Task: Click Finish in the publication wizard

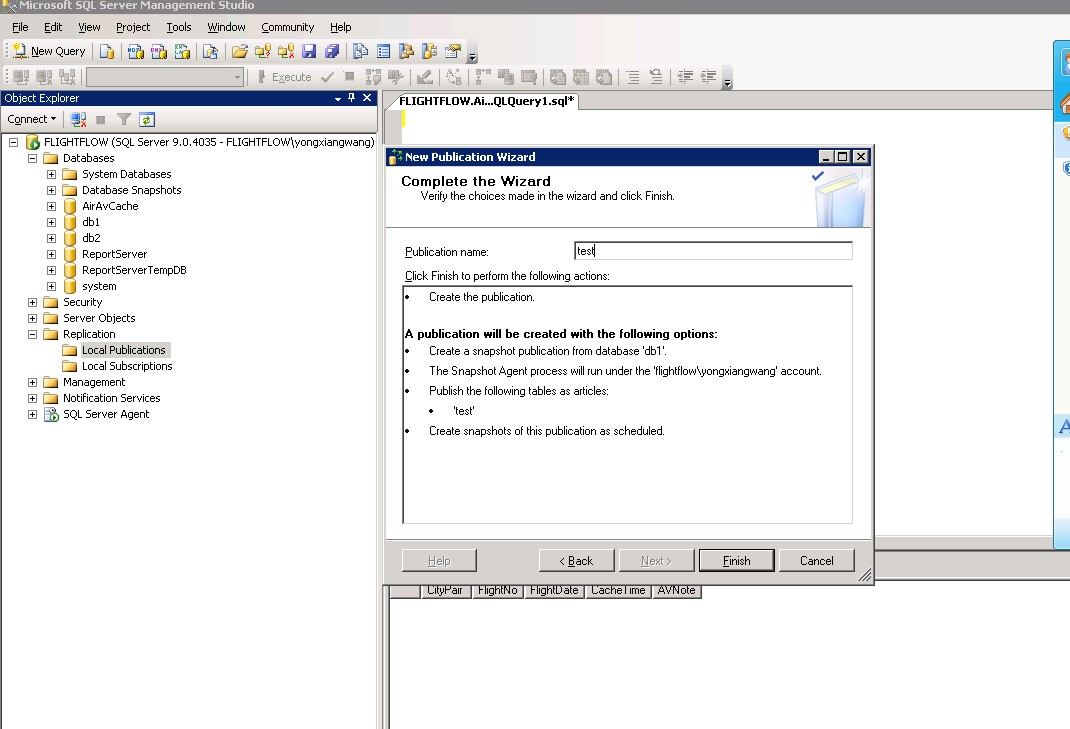Action: [736, 560]
